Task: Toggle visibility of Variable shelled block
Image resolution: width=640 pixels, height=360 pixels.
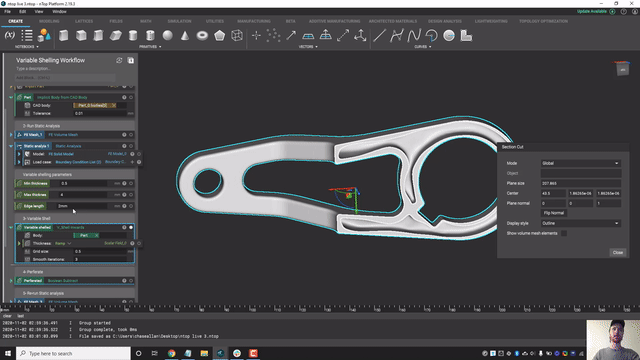Action: point(131,227)
